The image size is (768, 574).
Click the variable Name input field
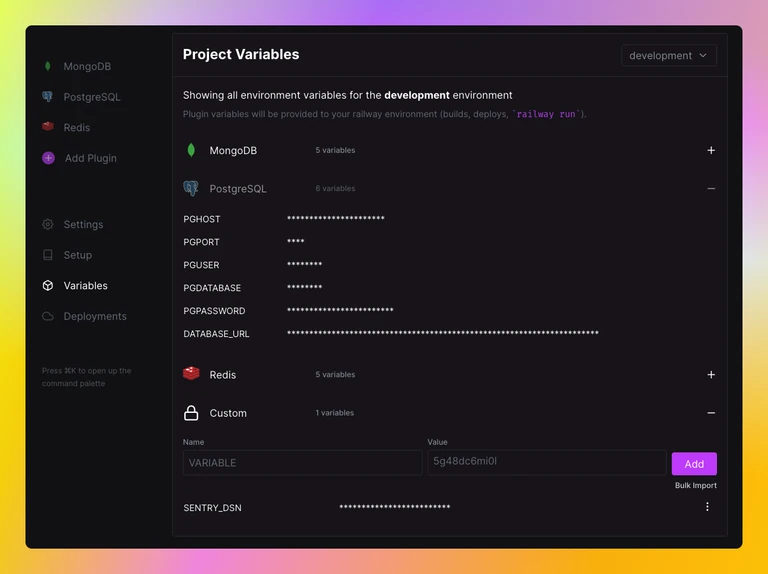tap(302, 463)
